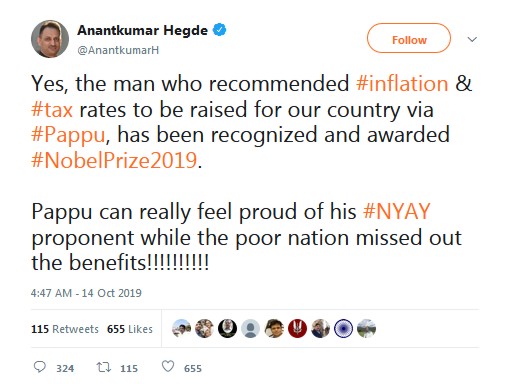Open the red emblem liker avatar
507x384 pixels.
tap(297, 328)
